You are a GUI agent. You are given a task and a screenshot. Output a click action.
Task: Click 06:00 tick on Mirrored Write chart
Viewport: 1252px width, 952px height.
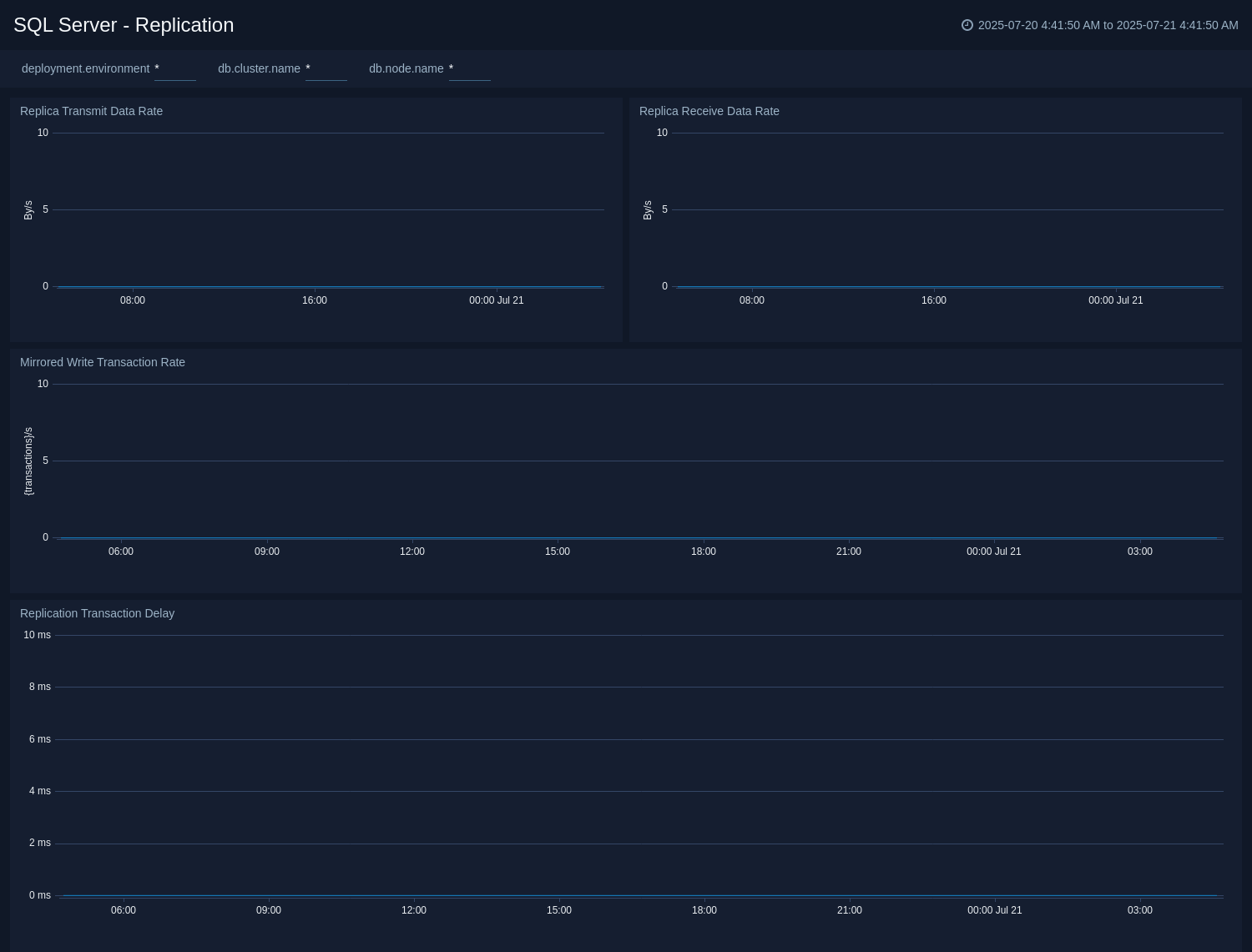(x=121, y=552)
